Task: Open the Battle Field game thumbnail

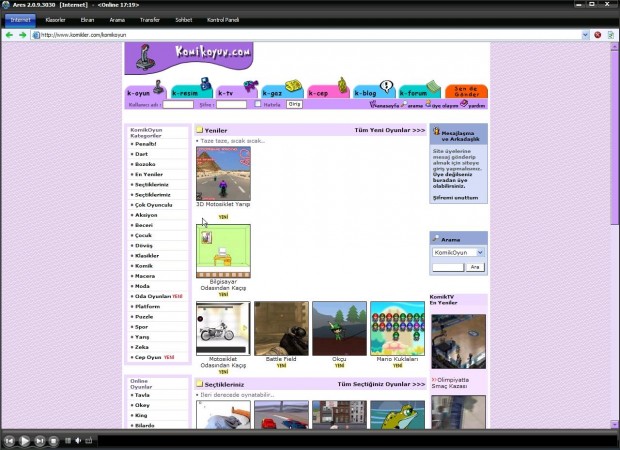Action: pyautogui.click(x=282, y=329)
